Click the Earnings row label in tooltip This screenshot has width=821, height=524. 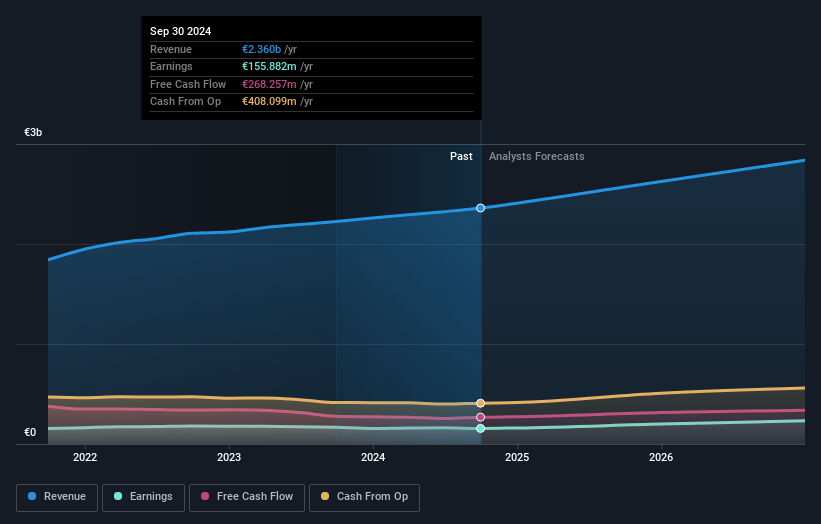(171, 66)
